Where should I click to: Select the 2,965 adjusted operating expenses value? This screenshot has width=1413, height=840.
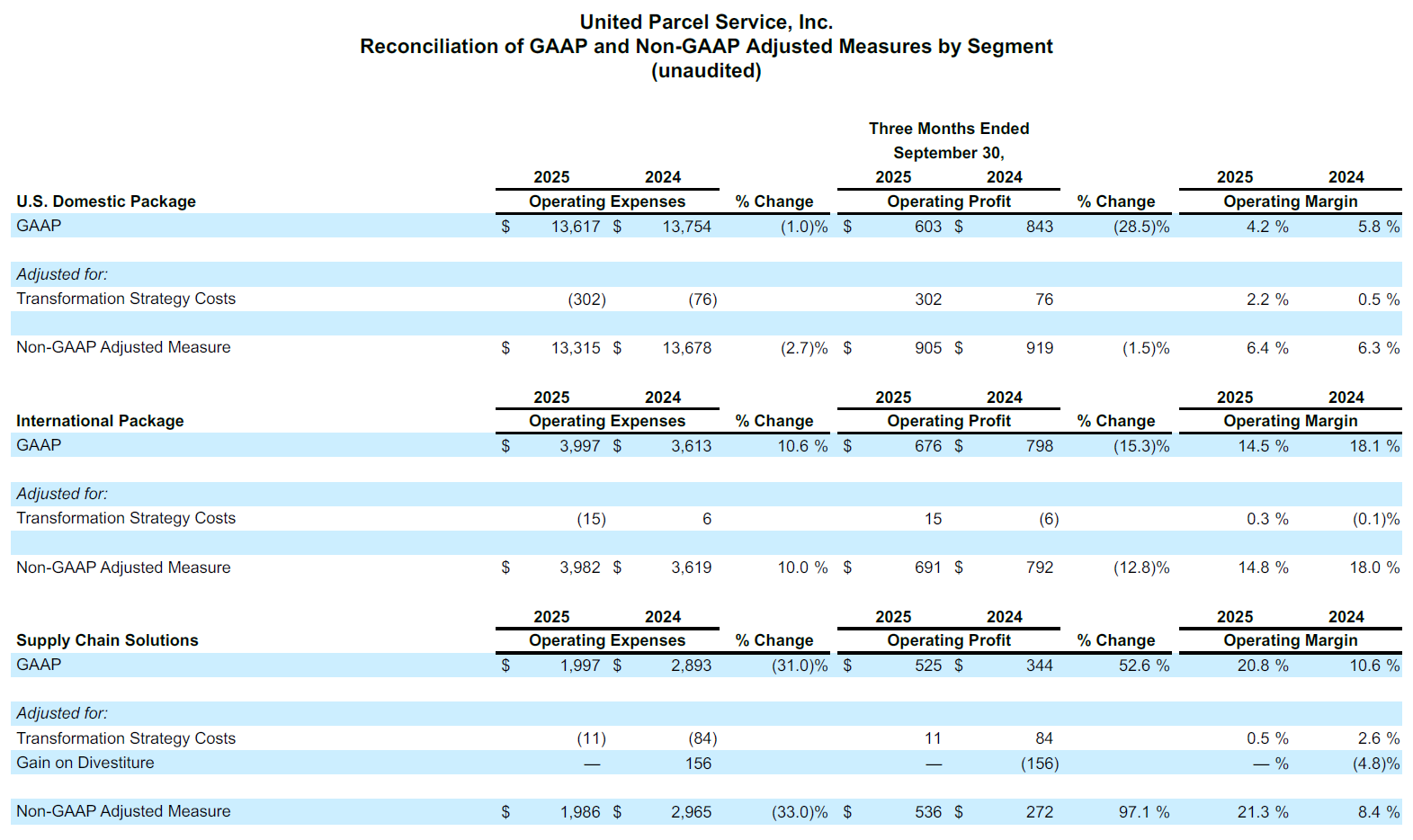691,812
